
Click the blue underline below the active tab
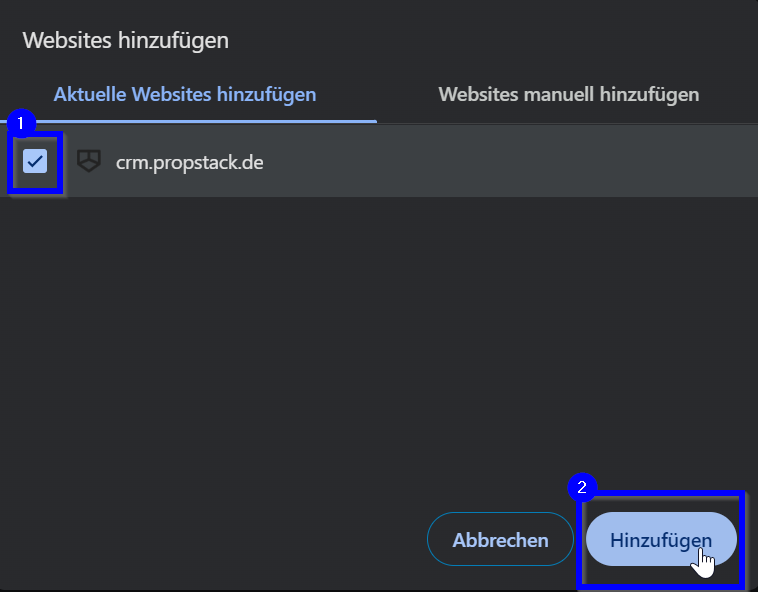[190, 121]
